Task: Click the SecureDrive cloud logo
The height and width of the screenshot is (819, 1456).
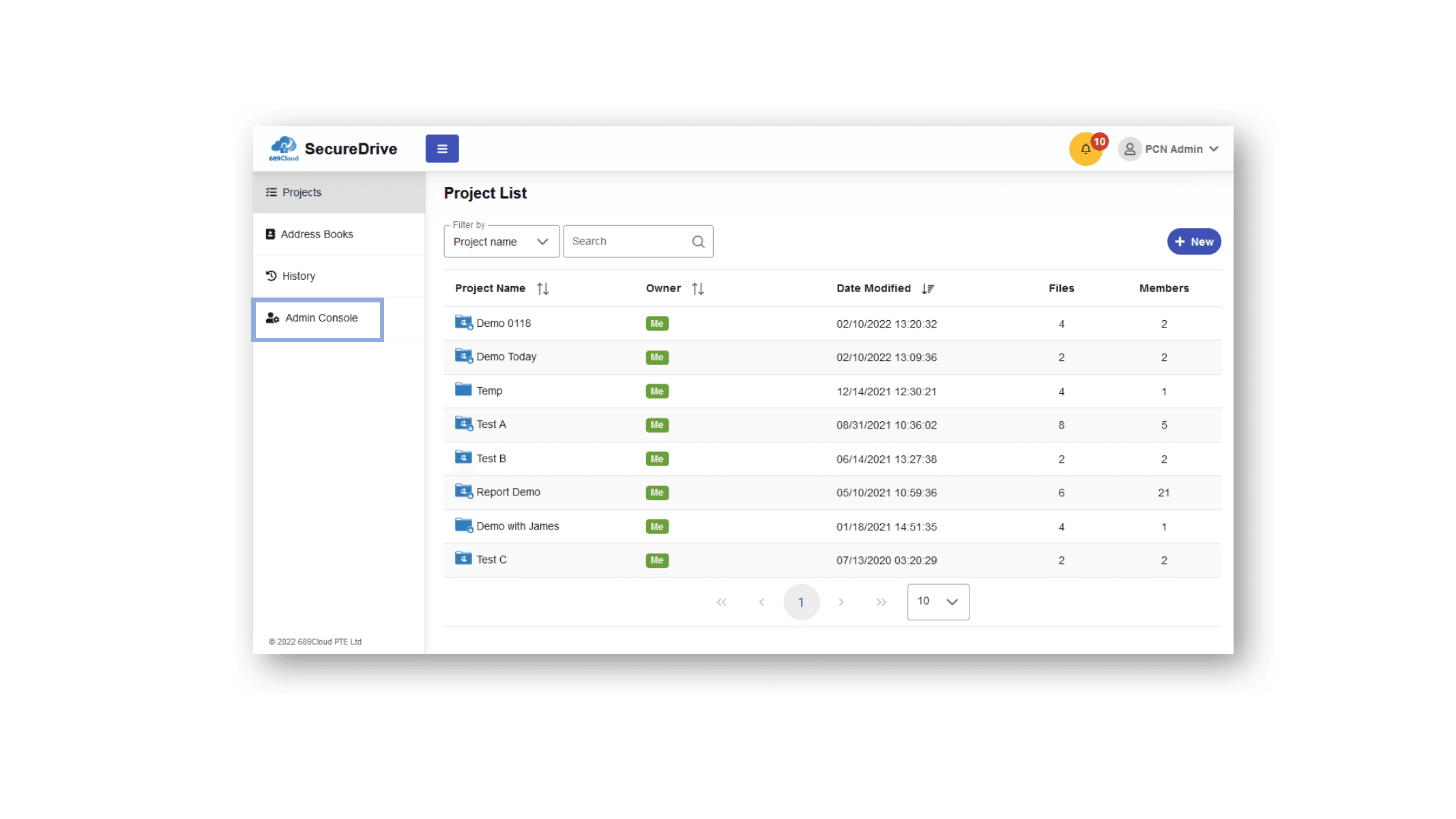Action: tap(284, 148)
